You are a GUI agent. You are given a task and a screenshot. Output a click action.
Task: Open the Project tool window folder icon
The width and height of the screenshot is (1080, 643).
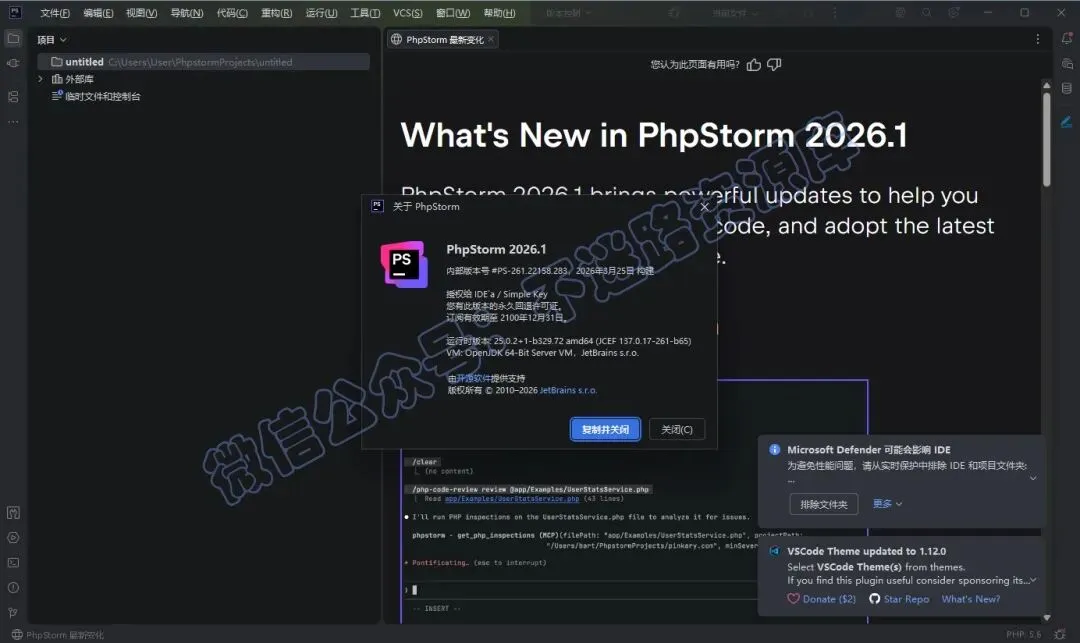(13, 39)
